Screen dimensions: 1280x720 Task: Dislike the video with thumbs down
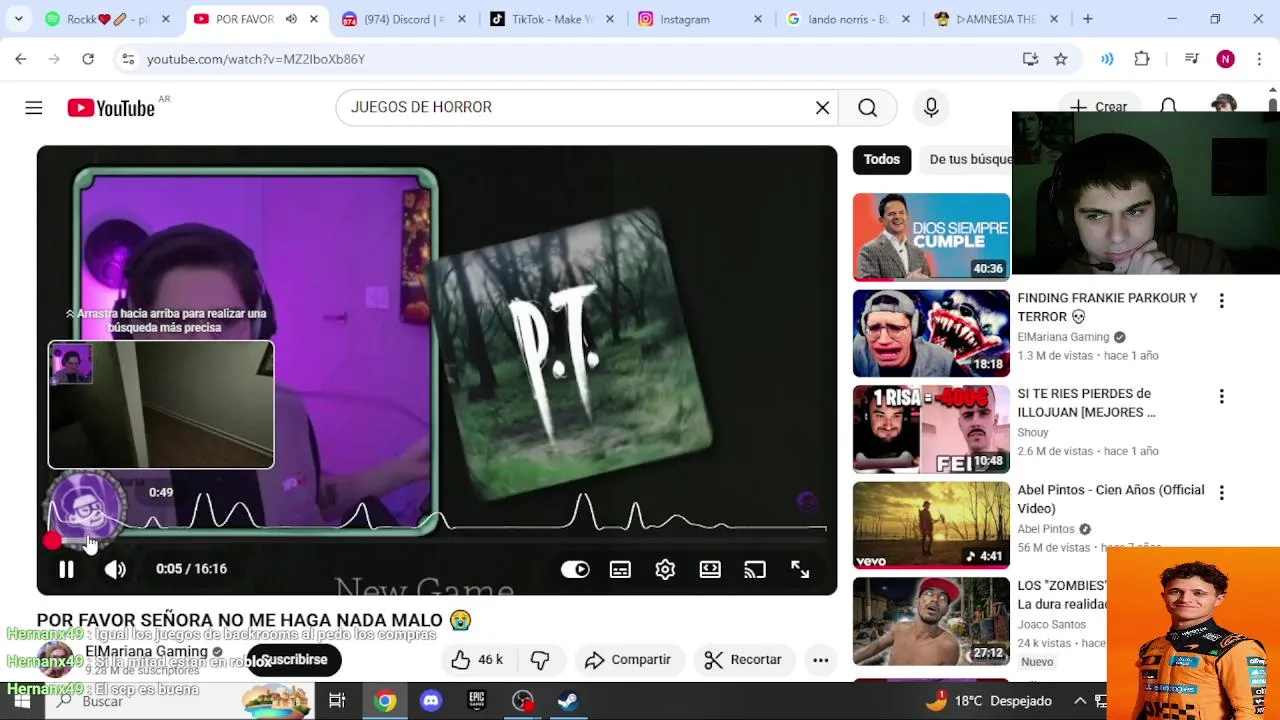coord(540,660)
